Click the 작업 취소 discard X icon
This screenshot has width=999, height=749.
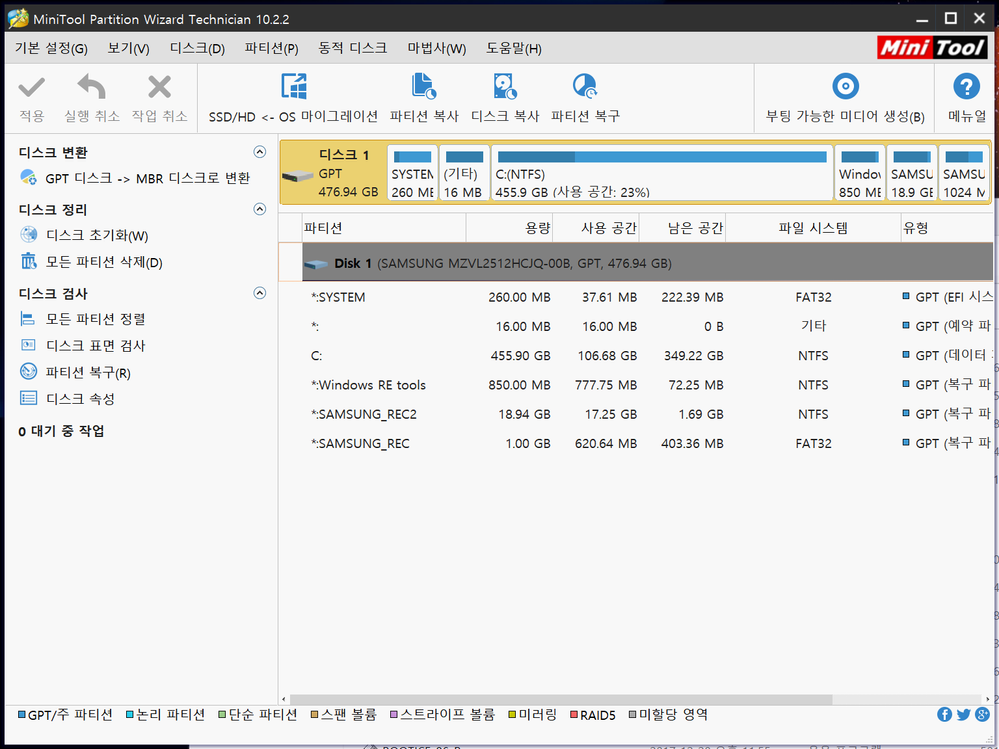(159, 87)
